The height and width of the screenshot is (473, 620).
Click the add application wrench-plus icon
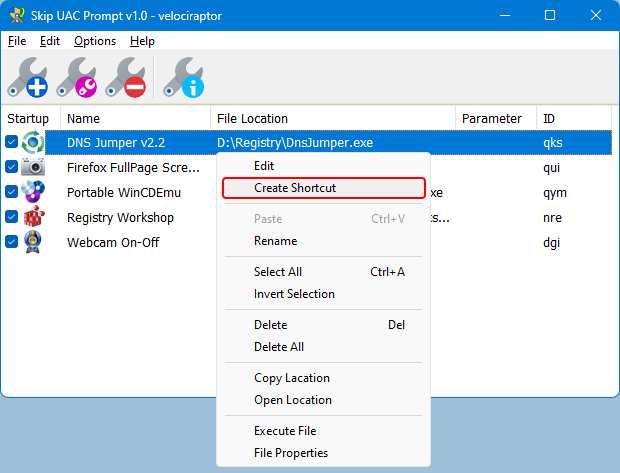tap(27, 78)
